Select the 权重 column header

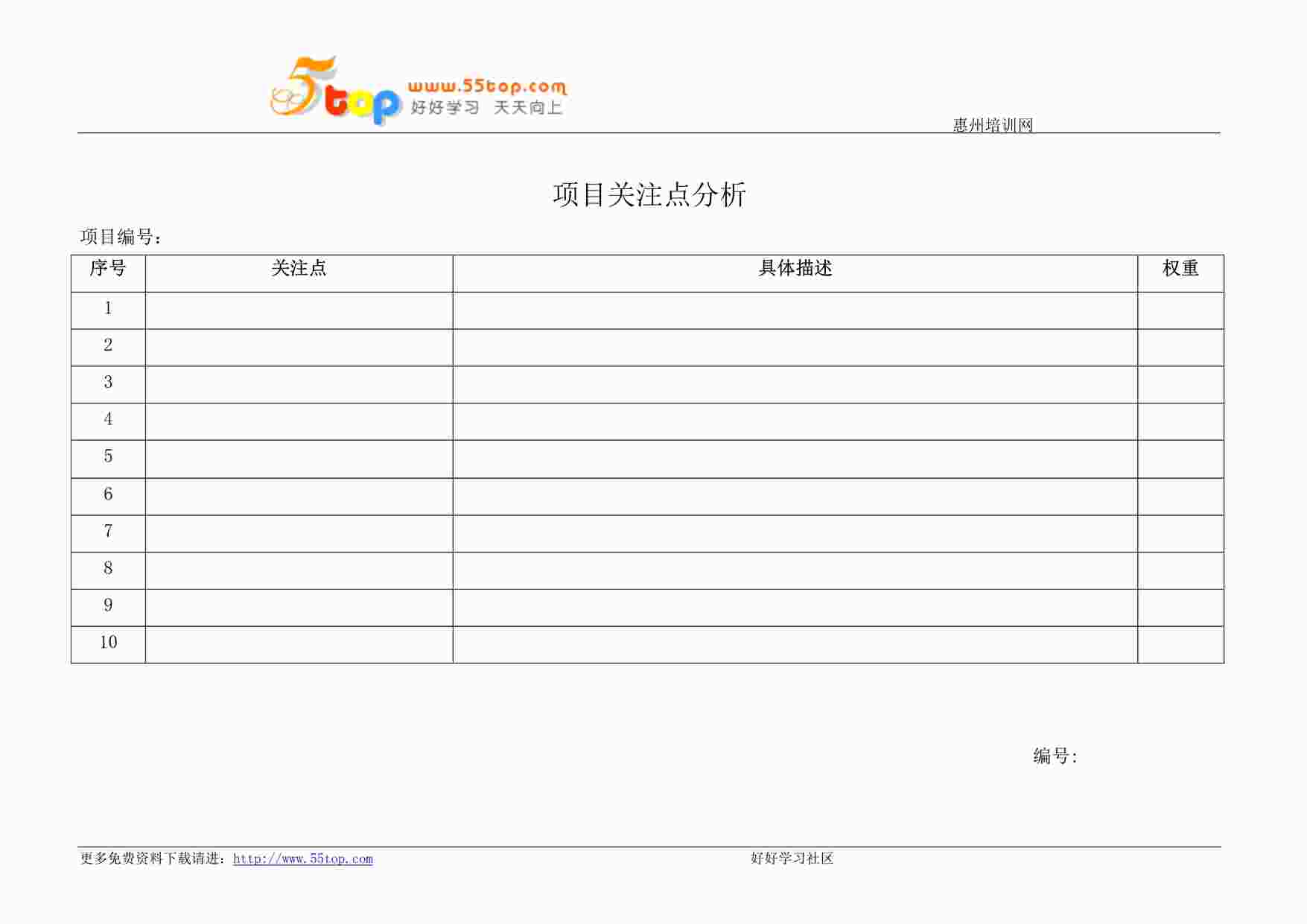click(1180, 273)
